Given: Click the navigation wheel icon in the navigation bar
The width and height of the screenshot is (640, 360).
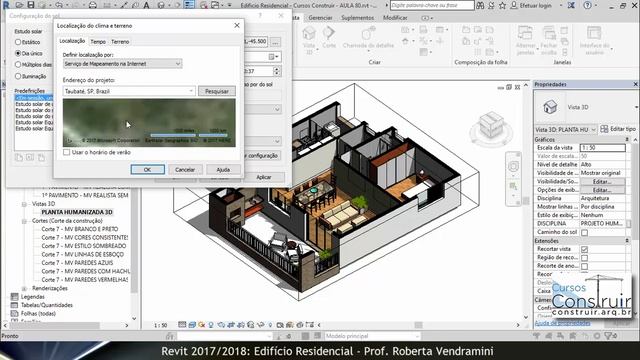Looking at the screenshot, I should pos(513,166).
